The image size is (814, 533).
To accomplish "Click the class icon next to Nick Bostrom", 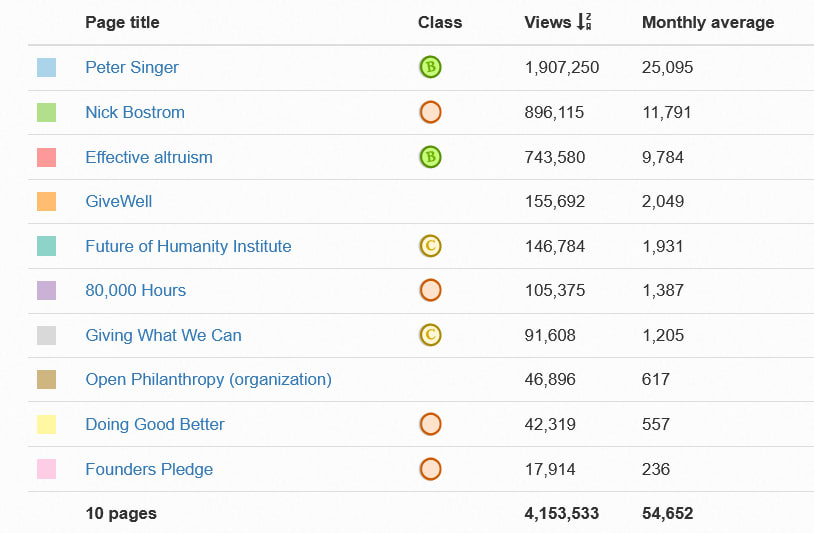I will [430, 112].
